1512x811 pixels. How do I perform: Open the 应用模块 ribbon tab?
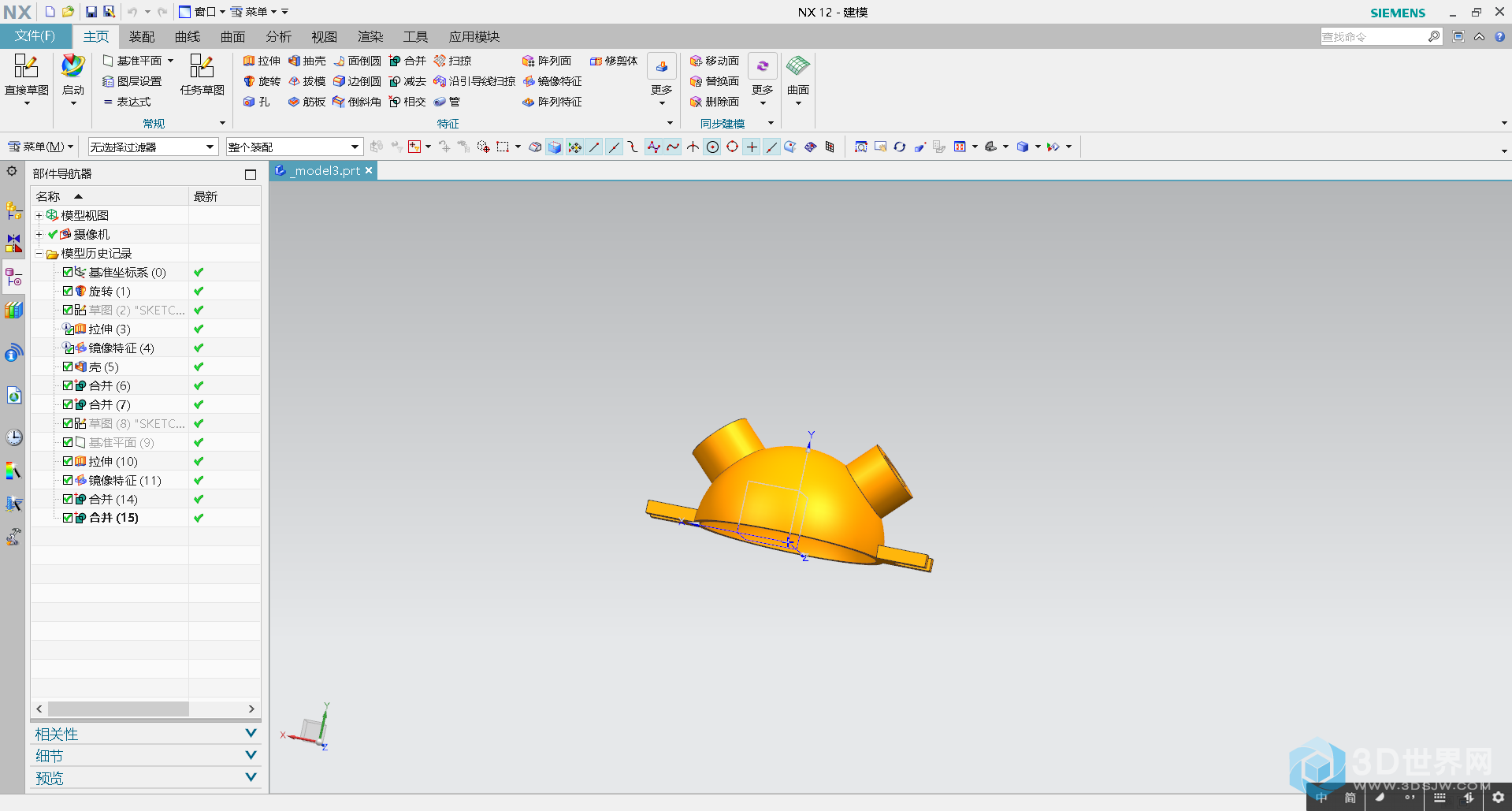[x=474, y=36]
